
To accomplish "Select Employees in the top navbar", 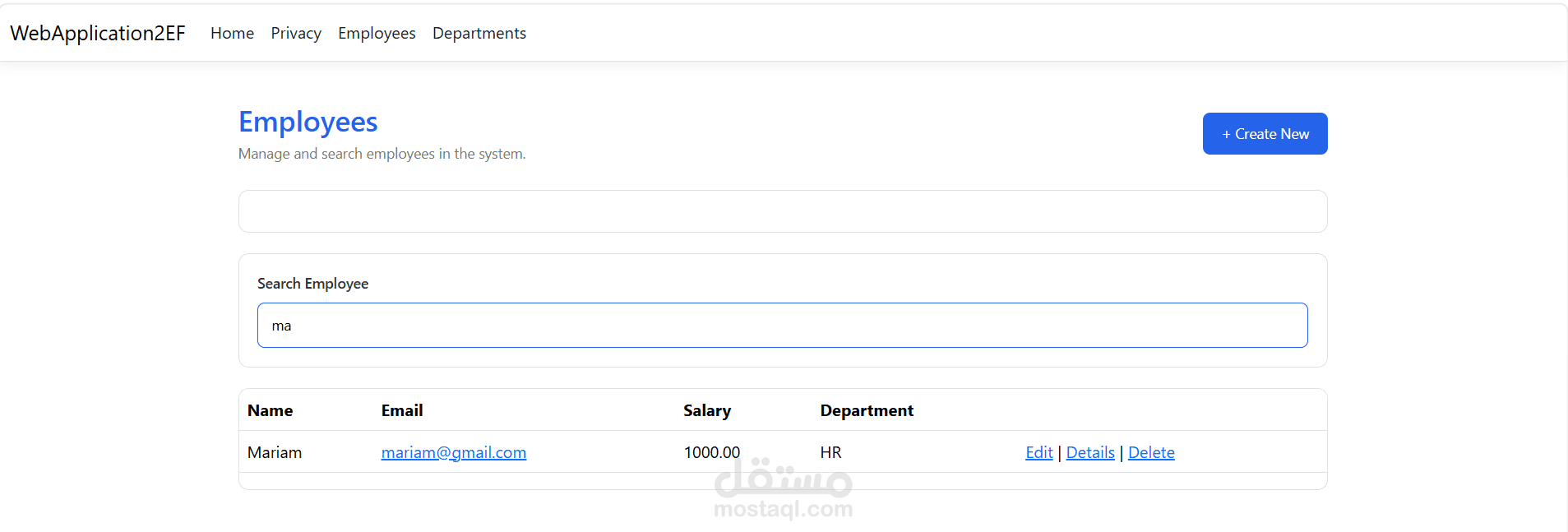I will click(x=377, y=33).
